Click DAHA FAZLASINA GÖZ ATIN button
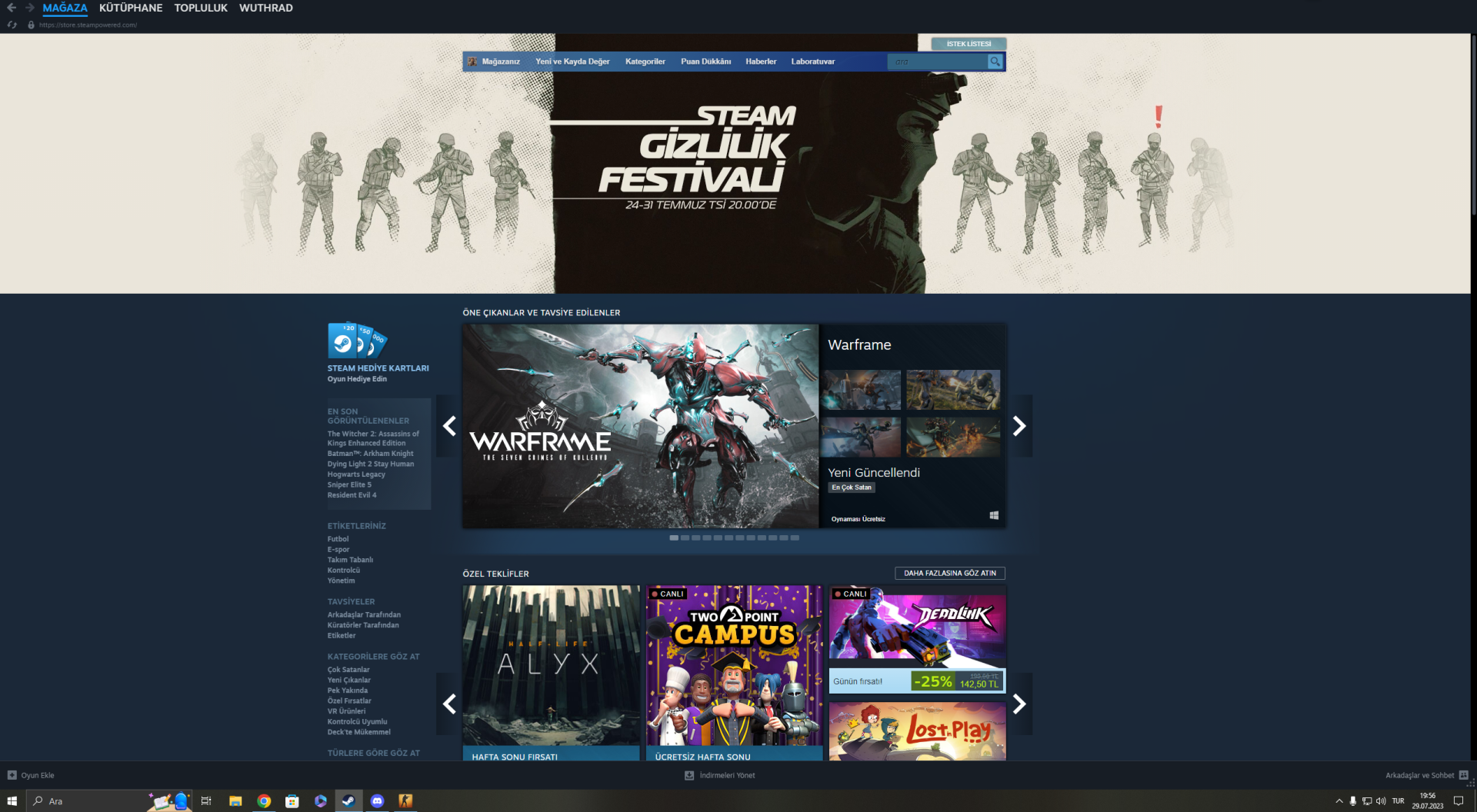Image resolution: width=1477 pixels, height=812 pixels. point(950,573)
